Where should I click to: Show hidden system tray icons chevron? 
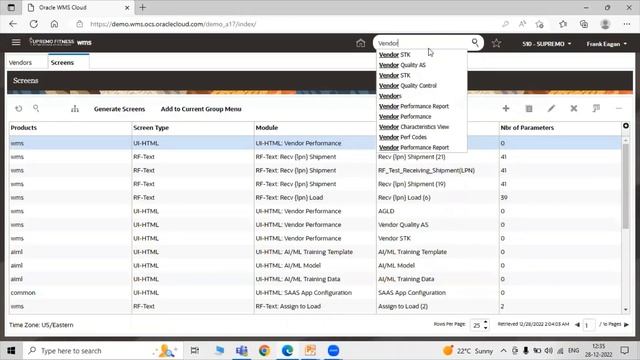point(503,351)
